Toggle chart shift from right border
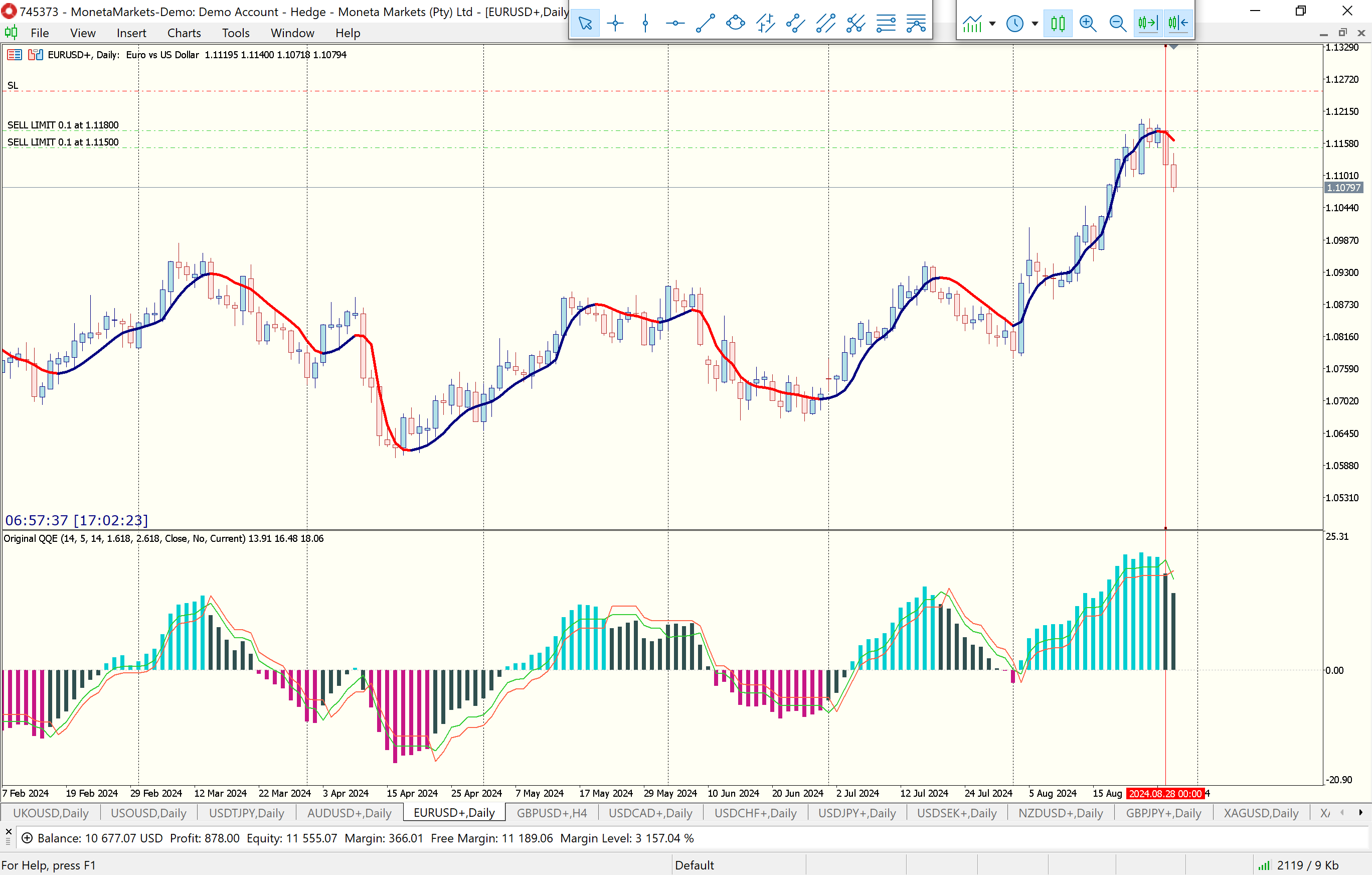Image resolution: width=1372 pixels, height=875 pixels. 1178,24
